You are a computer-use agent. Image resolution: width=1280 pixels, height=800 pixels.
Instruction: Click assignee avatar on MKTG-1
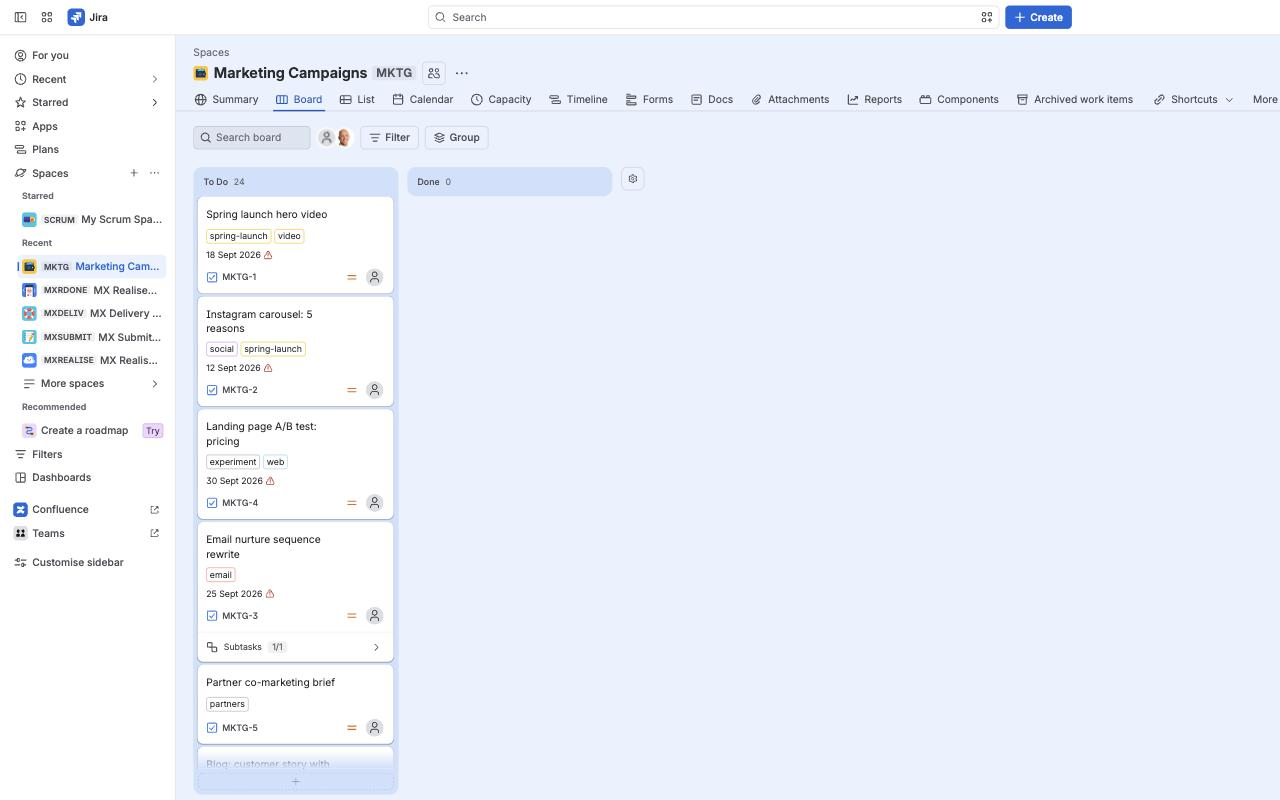pyautogui.click(x=374, y=277)
